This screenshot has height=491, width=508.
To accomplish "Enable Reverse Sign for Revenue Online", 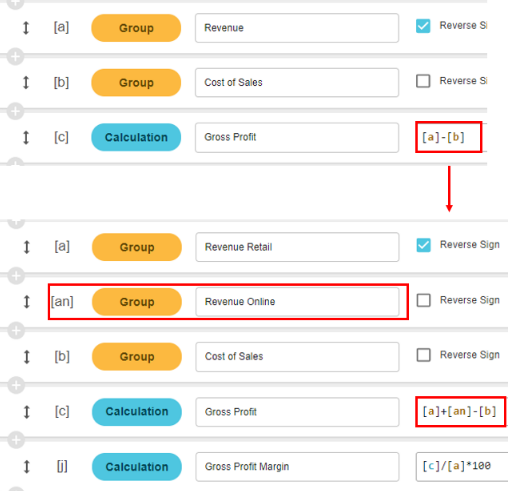I will [x=424, y=300].
